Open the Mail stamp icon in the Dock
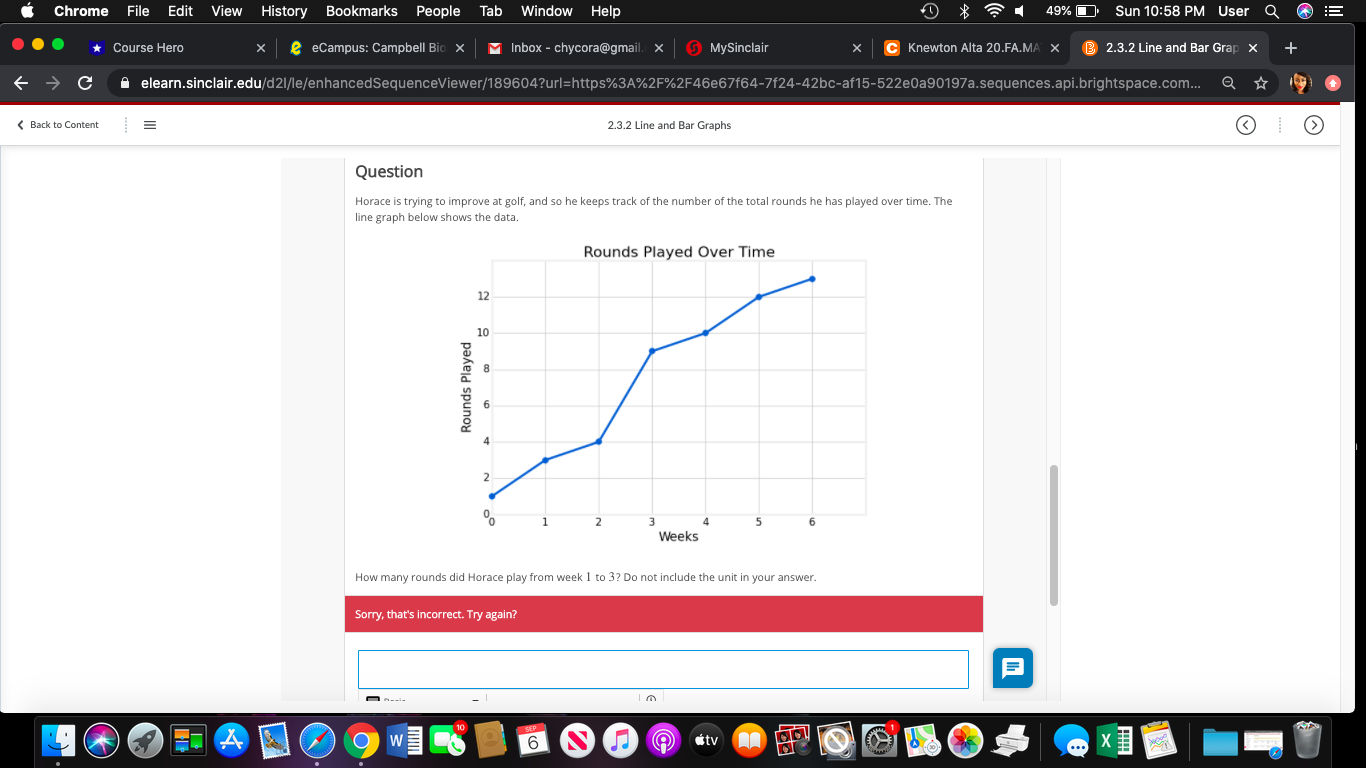 (x=275, y=740)
